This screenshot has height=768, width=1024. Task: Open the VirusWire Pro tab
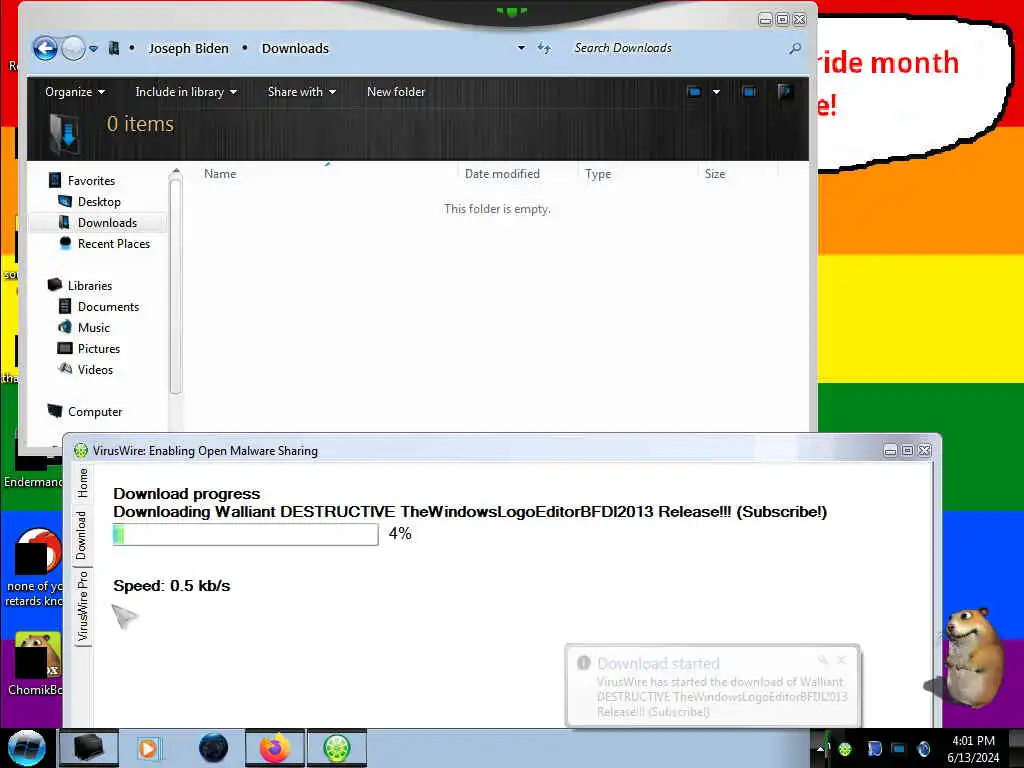point(82,607)
